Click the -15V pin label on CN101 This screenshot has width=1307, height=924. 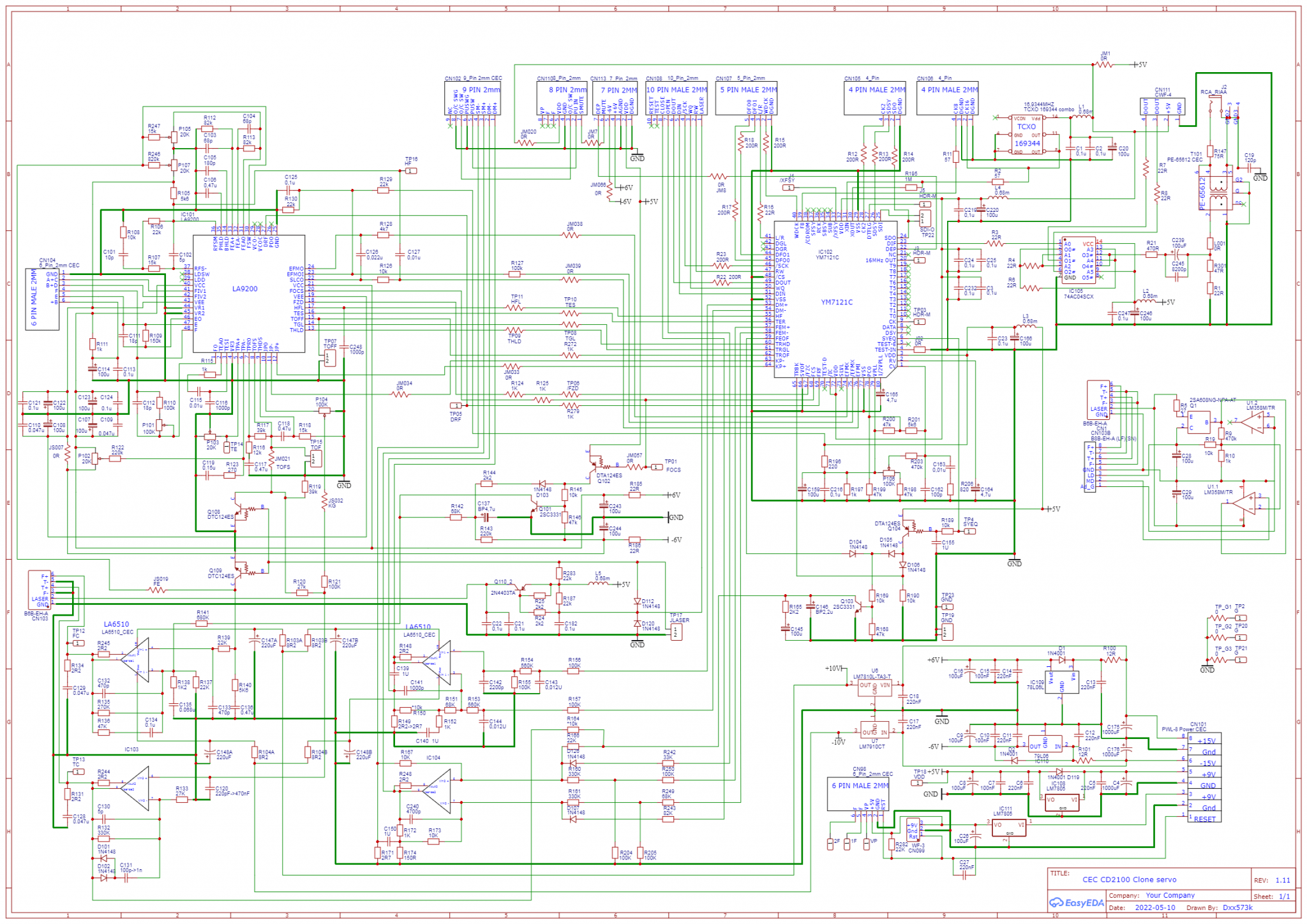pos(1207,763)
